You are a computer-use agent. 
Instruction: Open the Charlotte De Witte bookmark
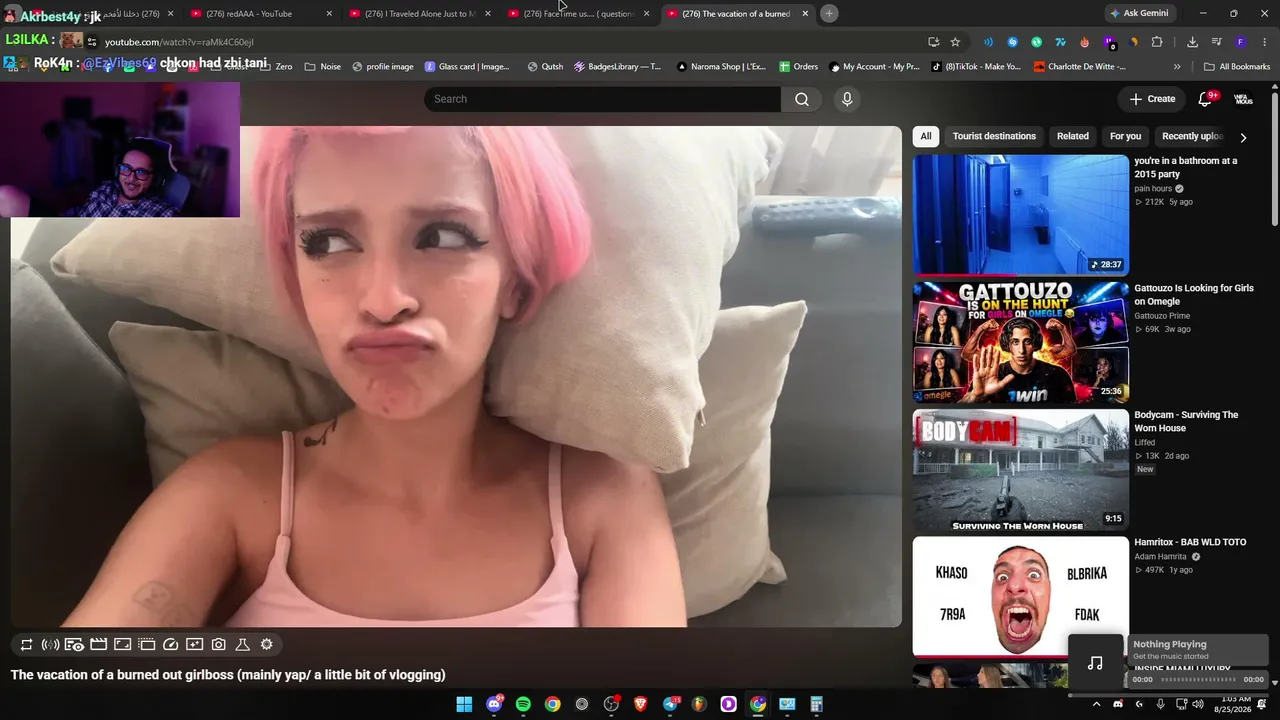pyautogui.click(x=1080, y=67)
